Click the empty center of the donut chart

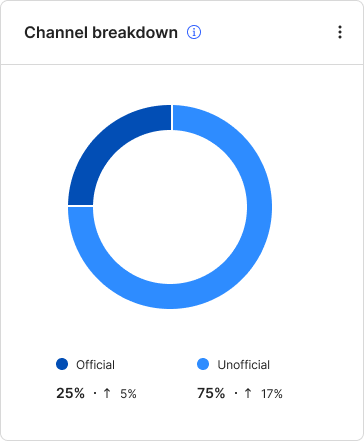point(170,207)
